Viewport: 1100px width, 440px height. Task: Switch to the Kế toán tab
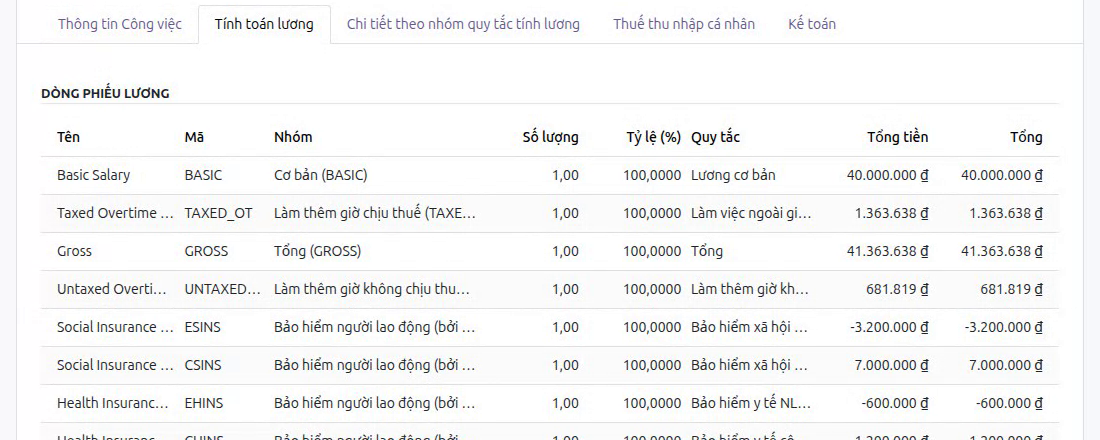[812, 24]
